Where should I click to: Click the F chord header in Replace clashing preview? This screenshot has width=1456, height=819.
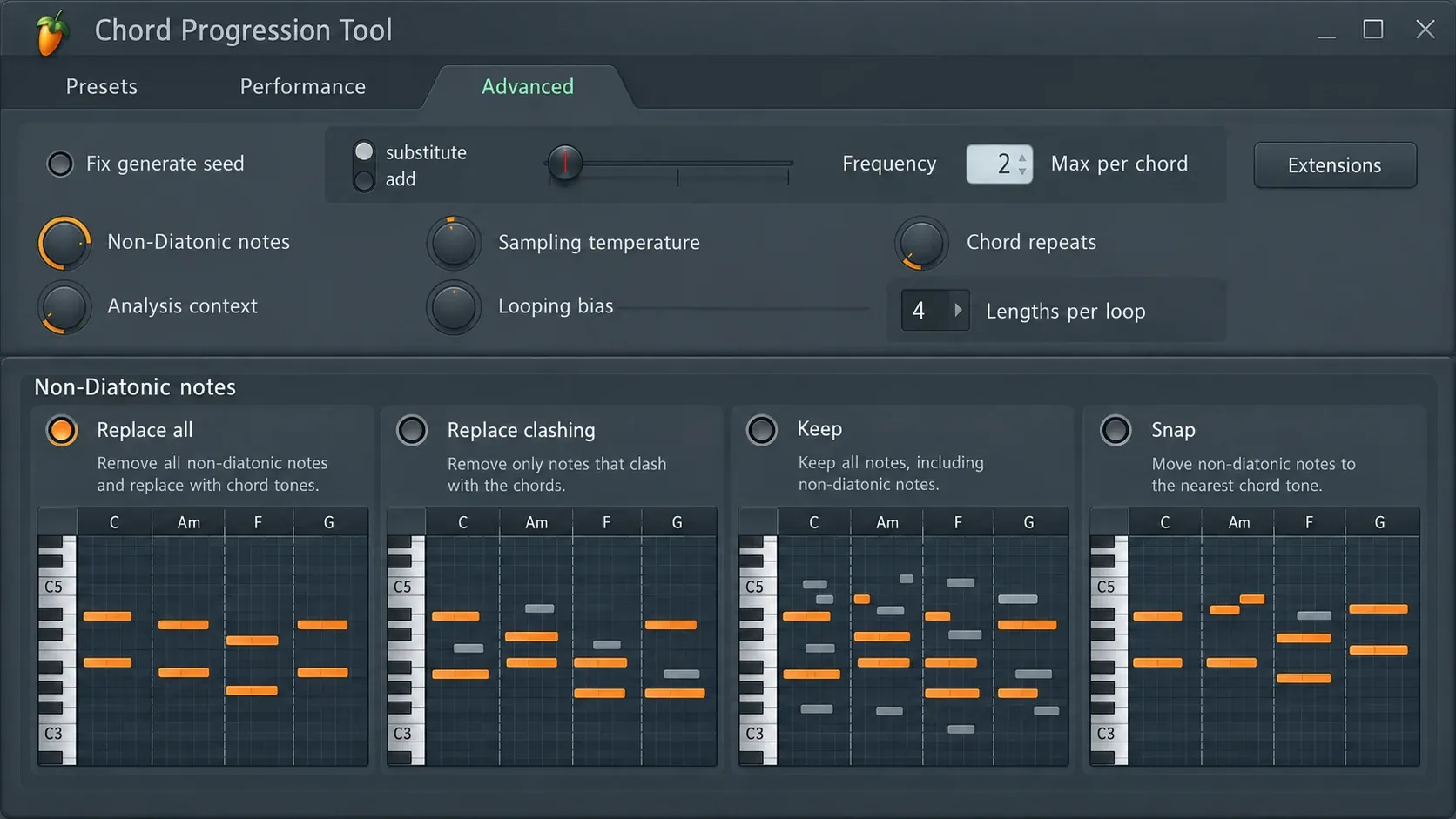(607, 522)
